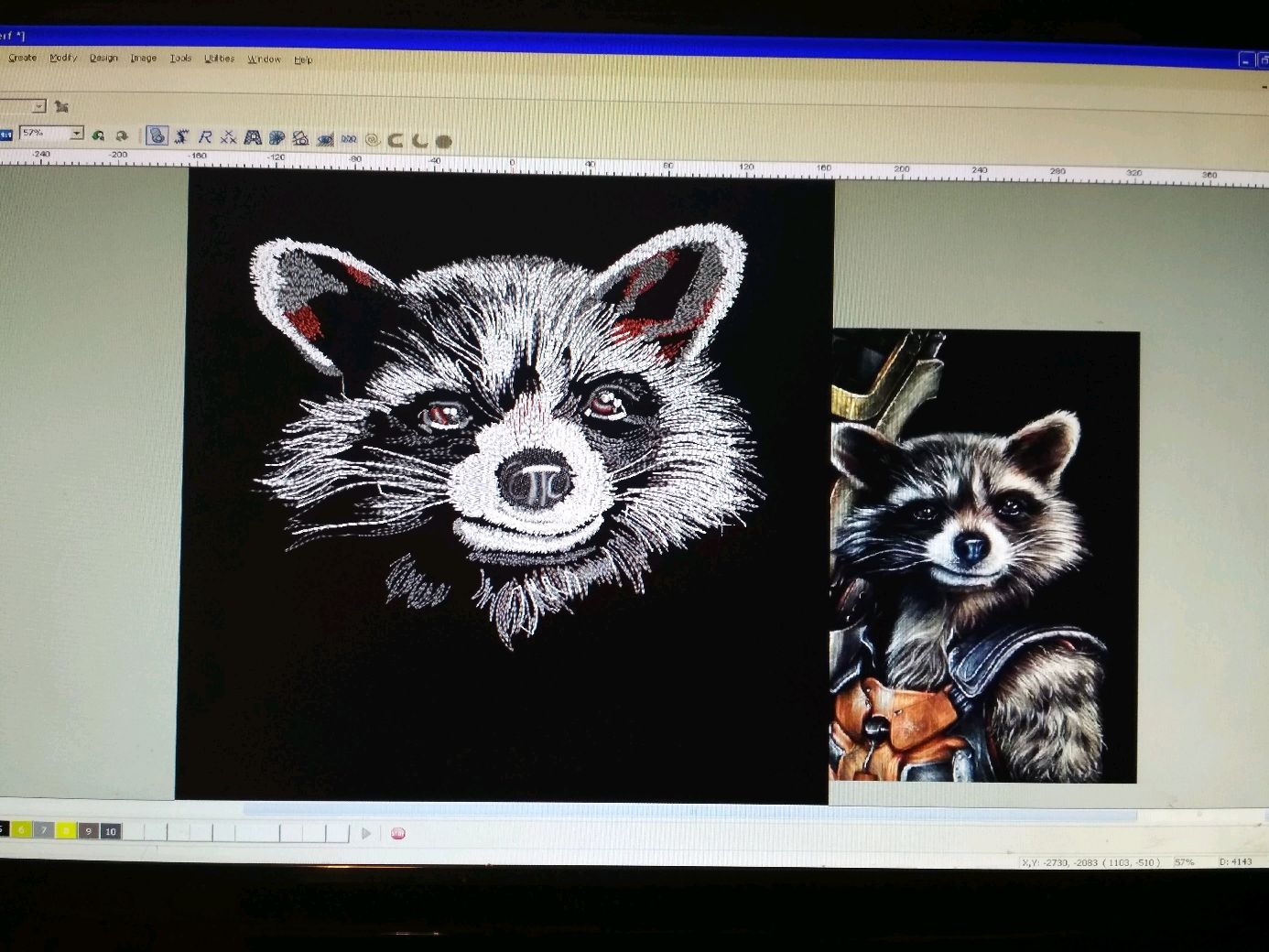Screen dimensions: 1269x952
Task: Open the Create menu
Action: pyautogui.click(x=22, y=58)
